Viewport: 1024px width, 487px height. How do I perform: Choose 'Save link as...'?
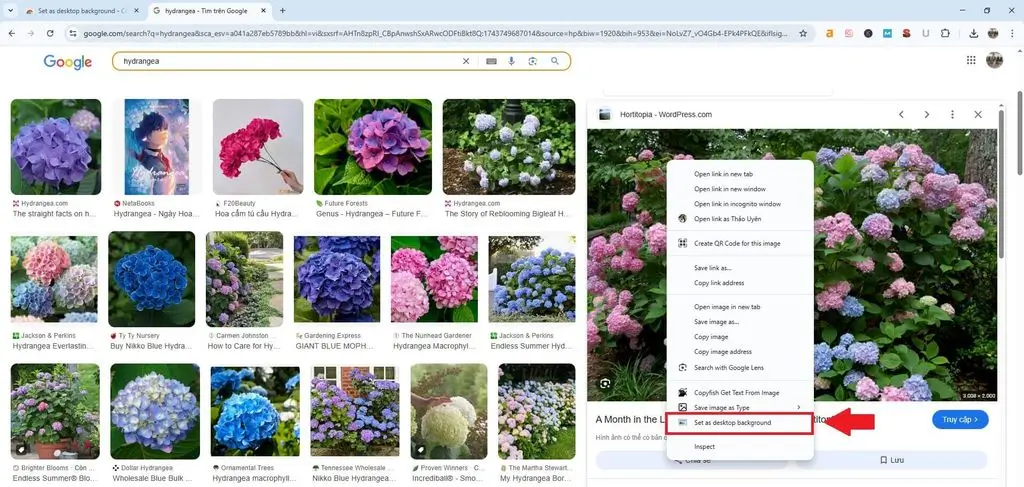pos(739,268)
